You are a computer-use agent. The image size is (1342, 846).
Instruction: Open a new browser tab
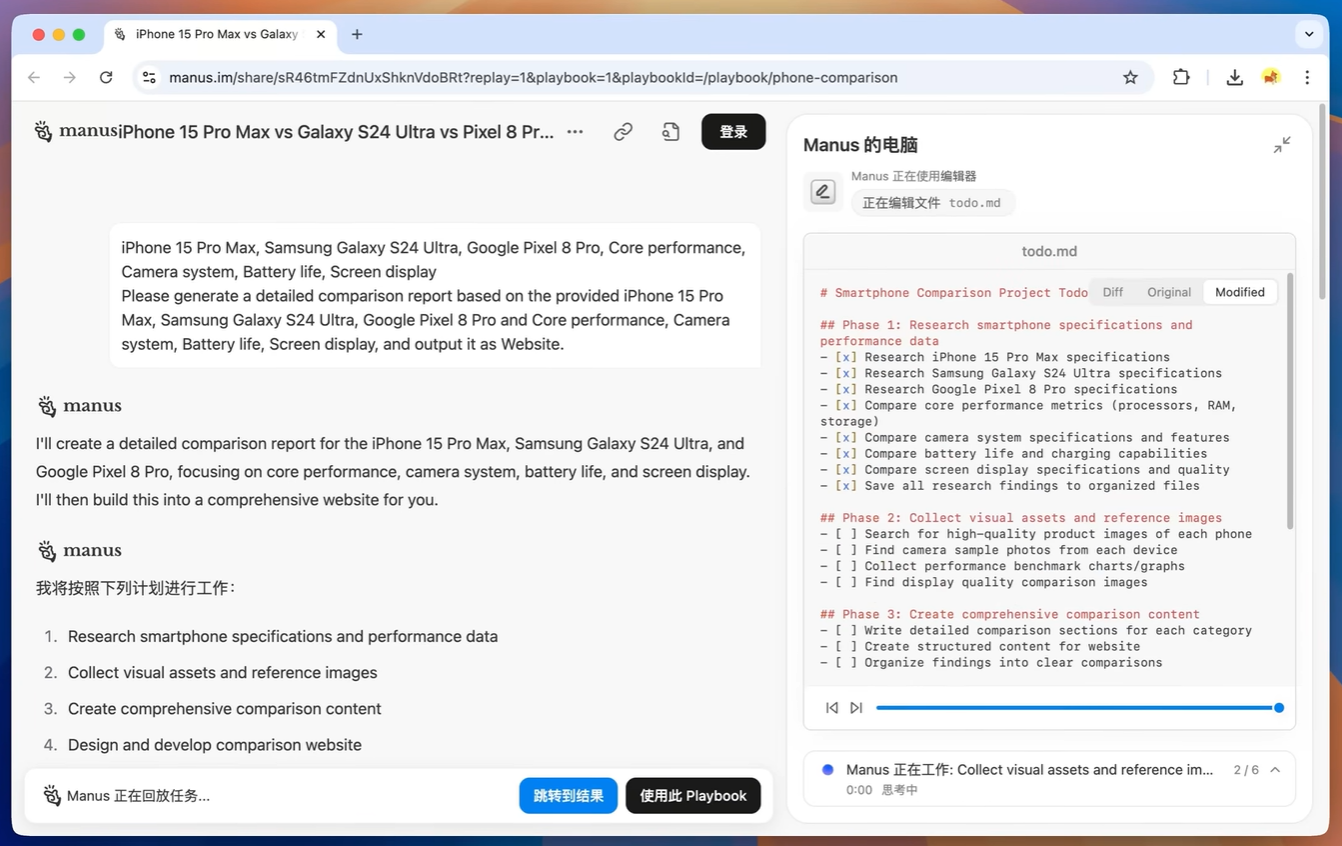(357, 34)
